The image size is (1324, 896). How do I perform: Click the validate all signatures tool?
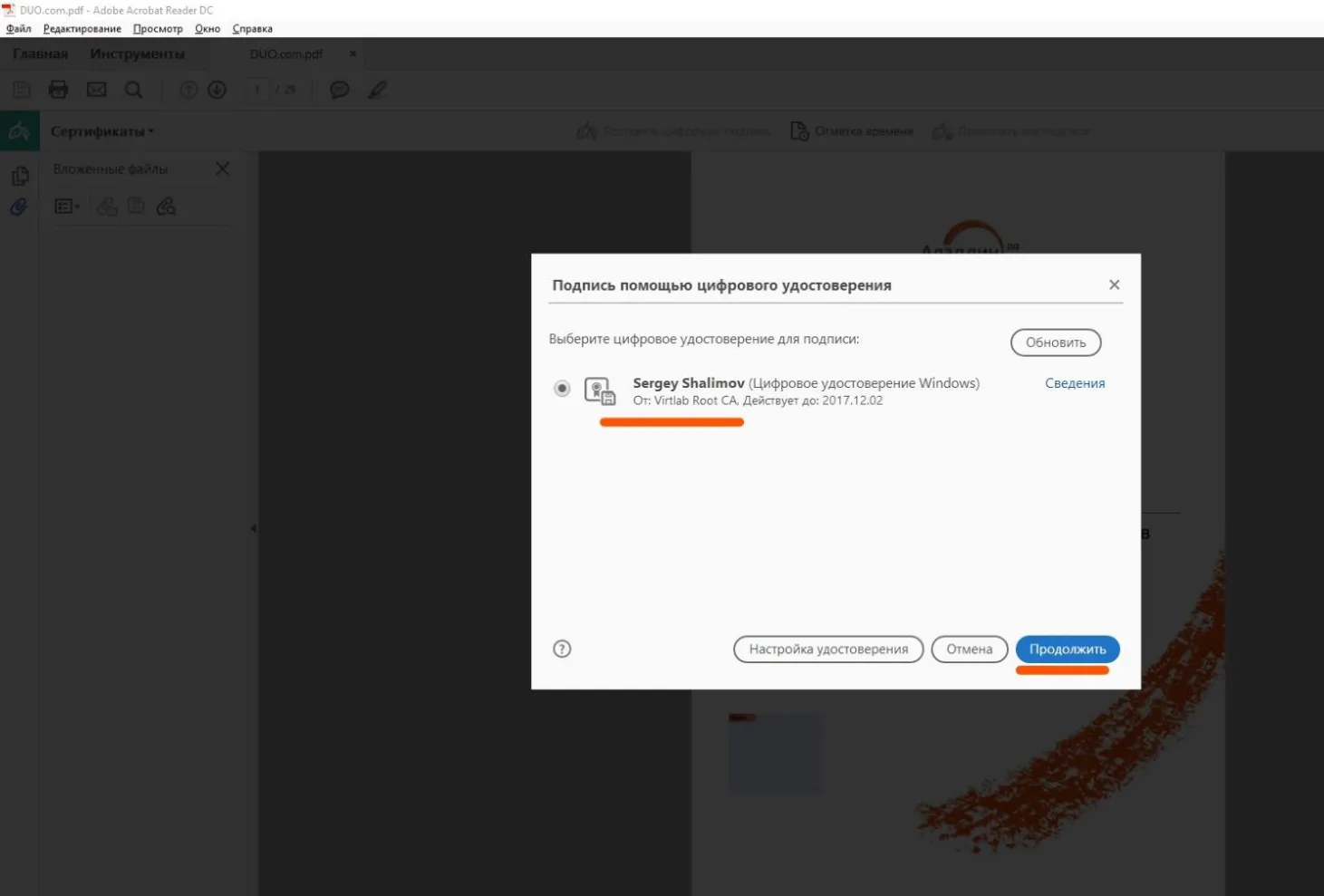[x=1011, y=131]
